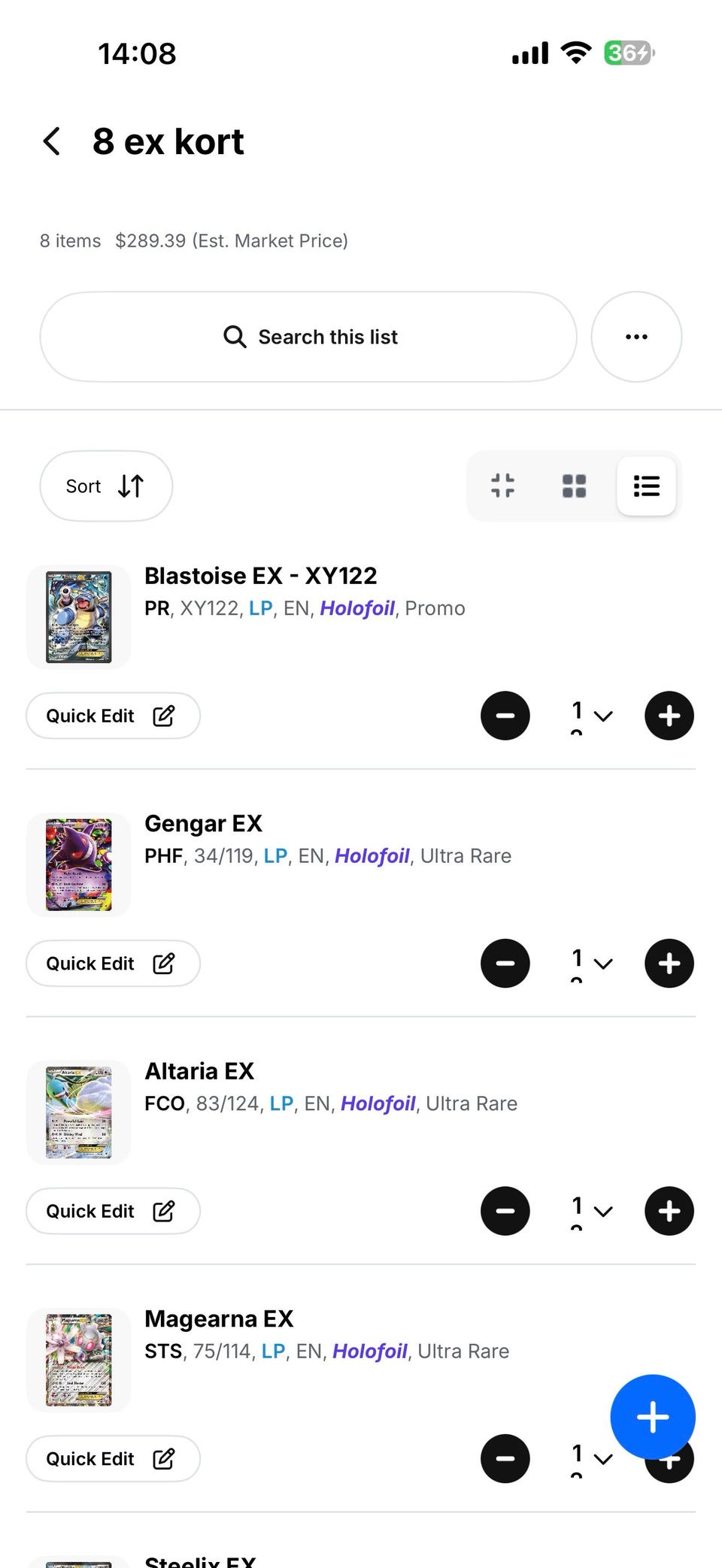Quick Edit the Gengar EX card
This screenshot has height=1568, width=722.
(x=113, y=964)
